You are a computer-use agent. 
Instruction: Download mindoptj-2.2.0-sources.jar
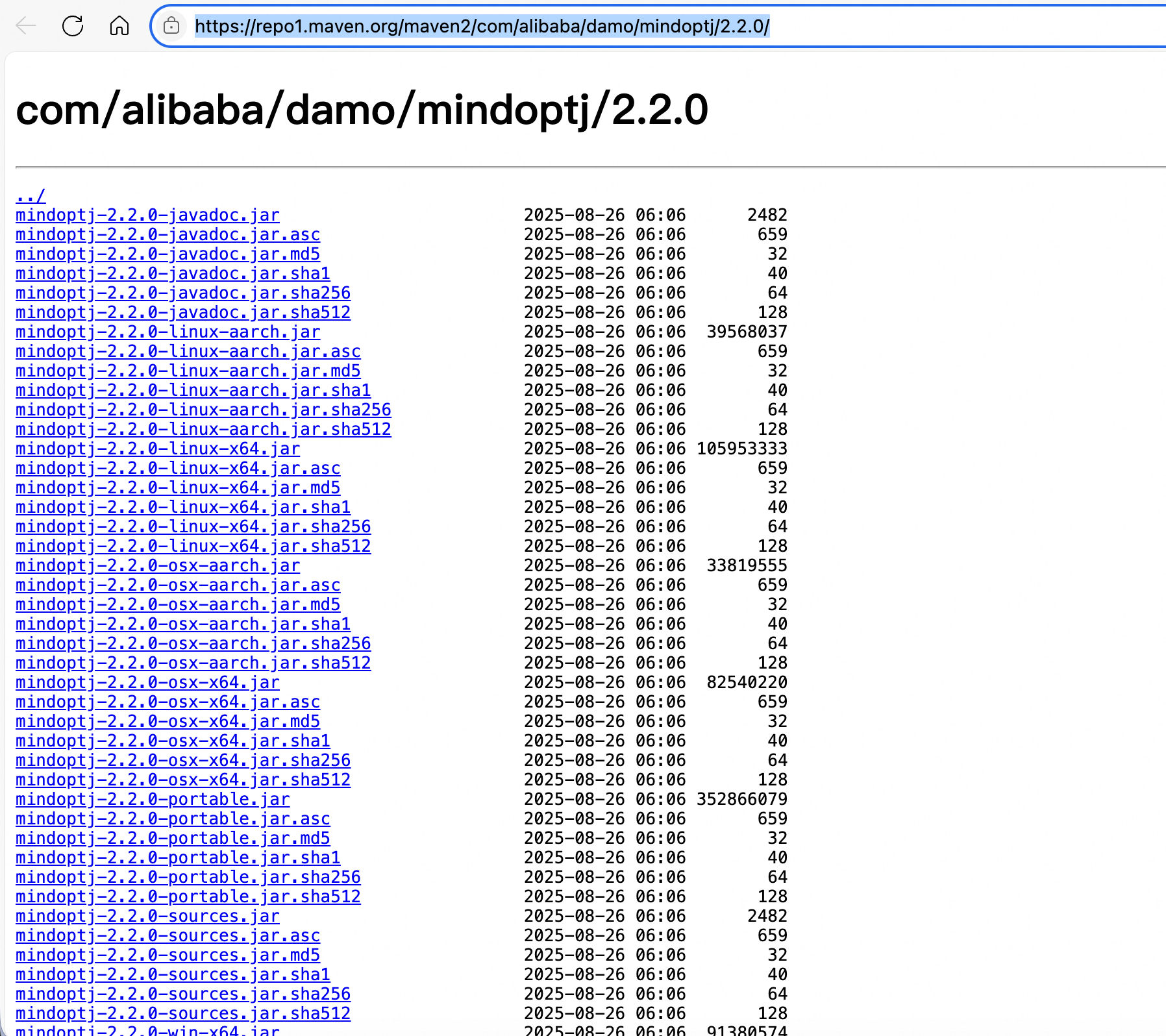point(147,916)
